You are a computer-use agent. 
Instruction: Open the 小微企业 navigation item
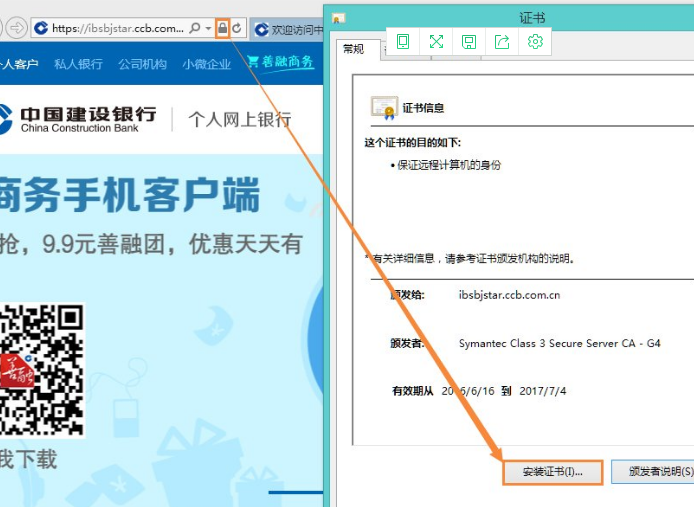pyautogui.click(x=206, y=64)
